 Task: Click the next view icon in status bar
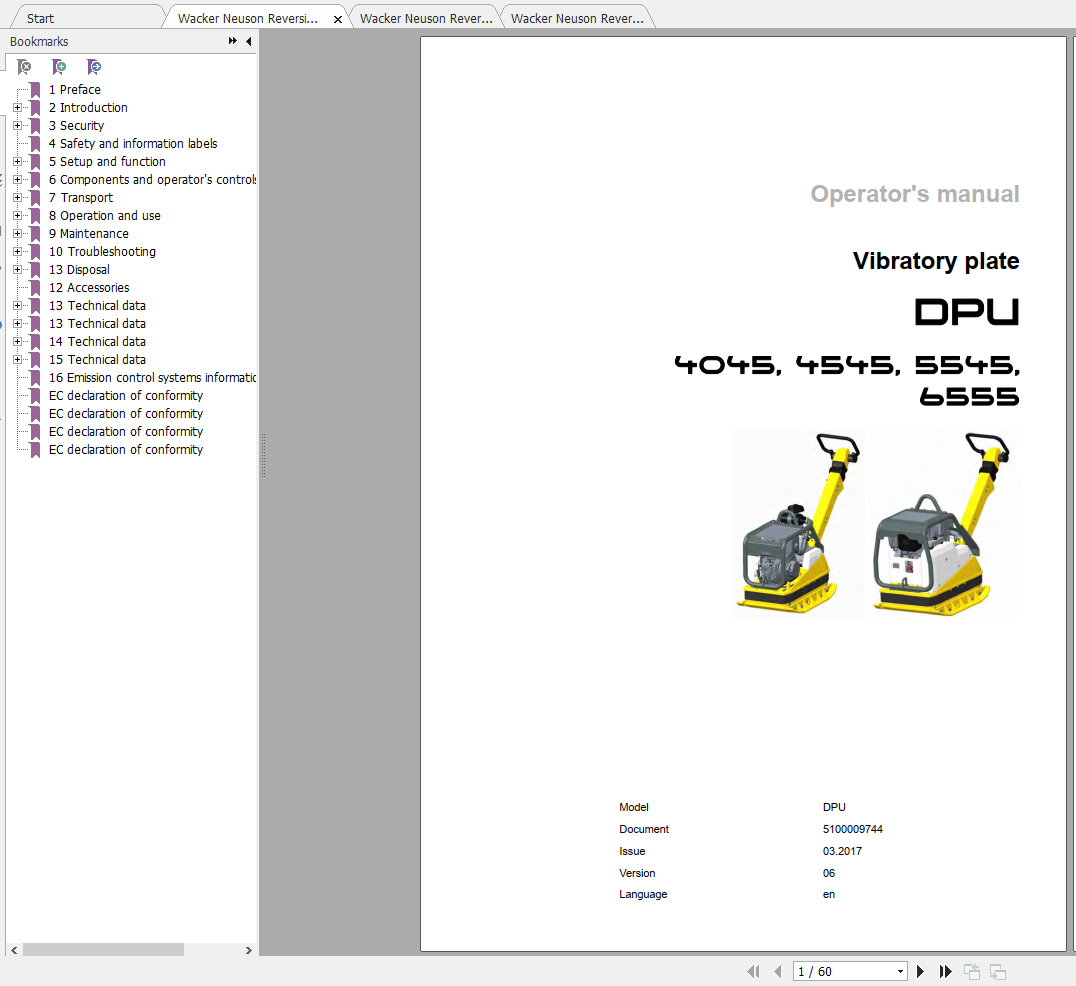click(x=998, y=972)
